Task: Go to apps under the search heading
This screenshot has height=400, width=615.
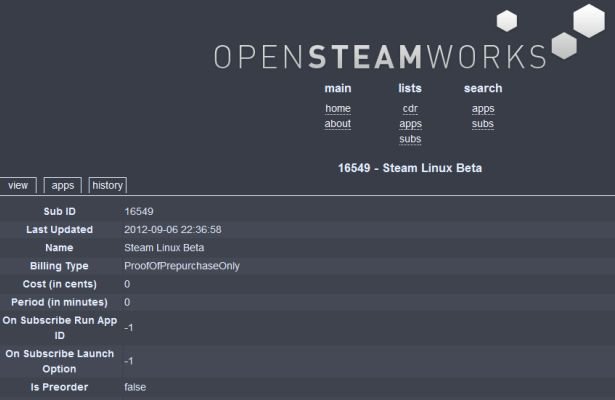Action: 483,109
